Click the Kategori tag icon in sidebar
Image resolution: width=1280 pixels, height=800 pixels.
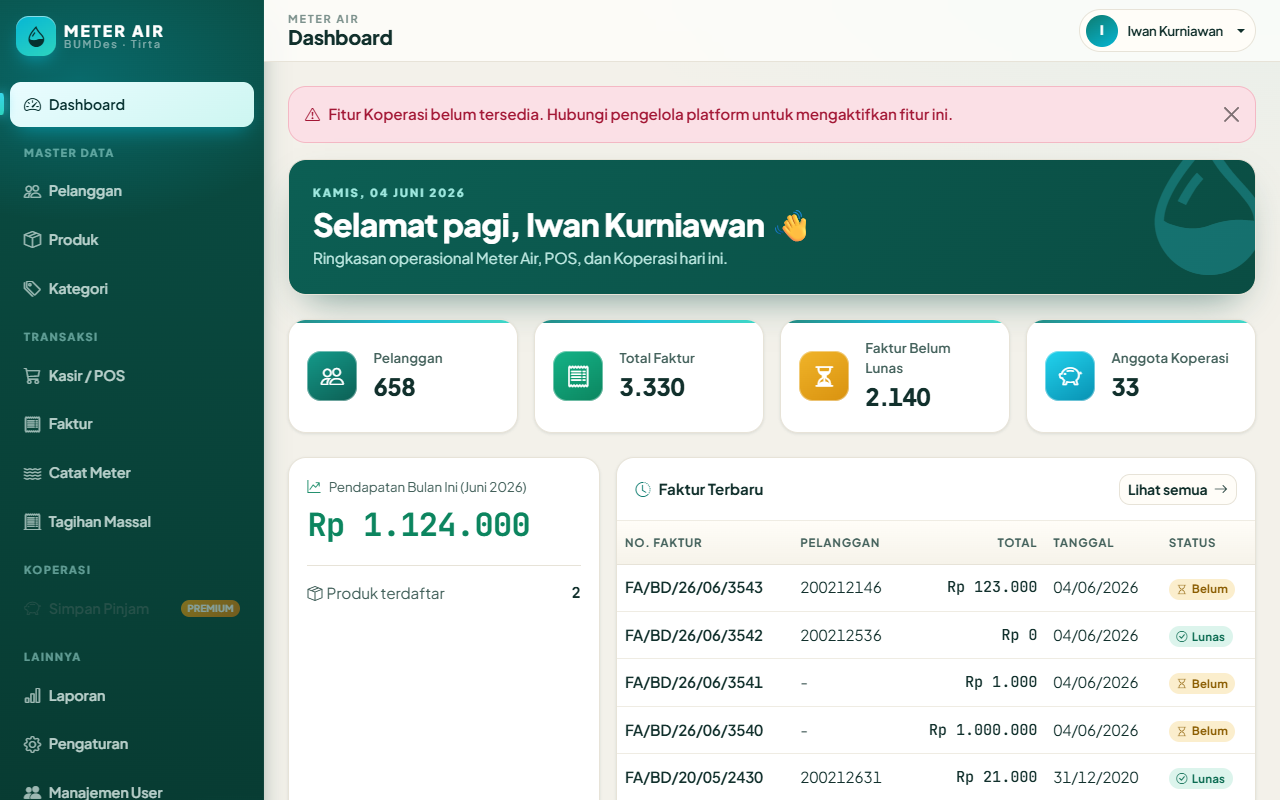point(32,289)
